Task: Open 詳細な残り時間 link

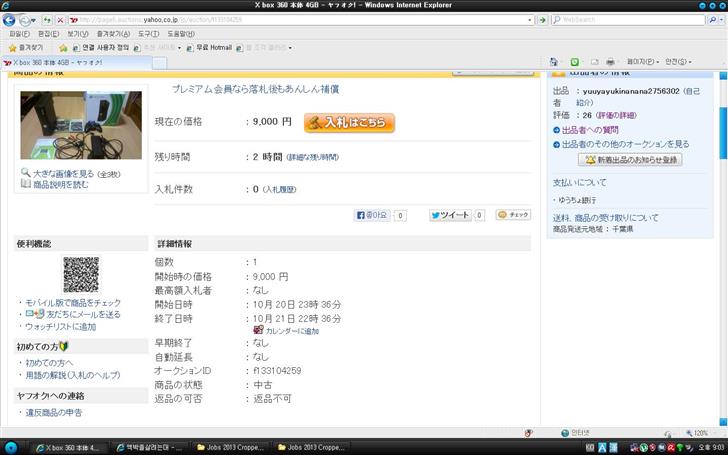Action: [x=313, y=157]
